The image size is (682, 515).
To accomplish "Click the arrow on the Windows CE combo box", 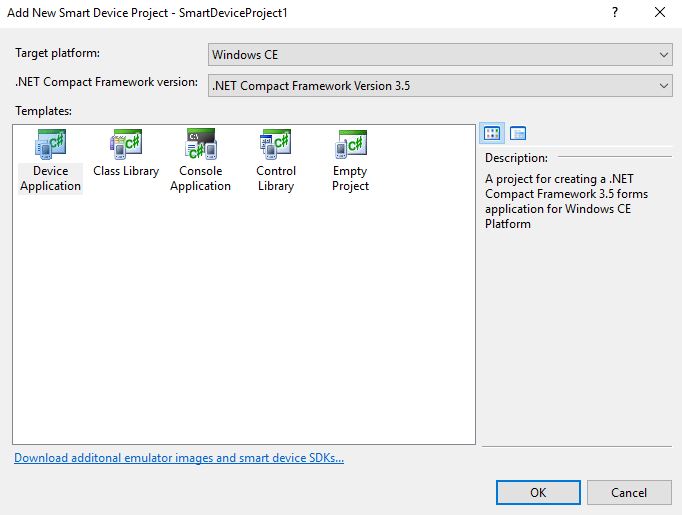I will tap(663, 55).
